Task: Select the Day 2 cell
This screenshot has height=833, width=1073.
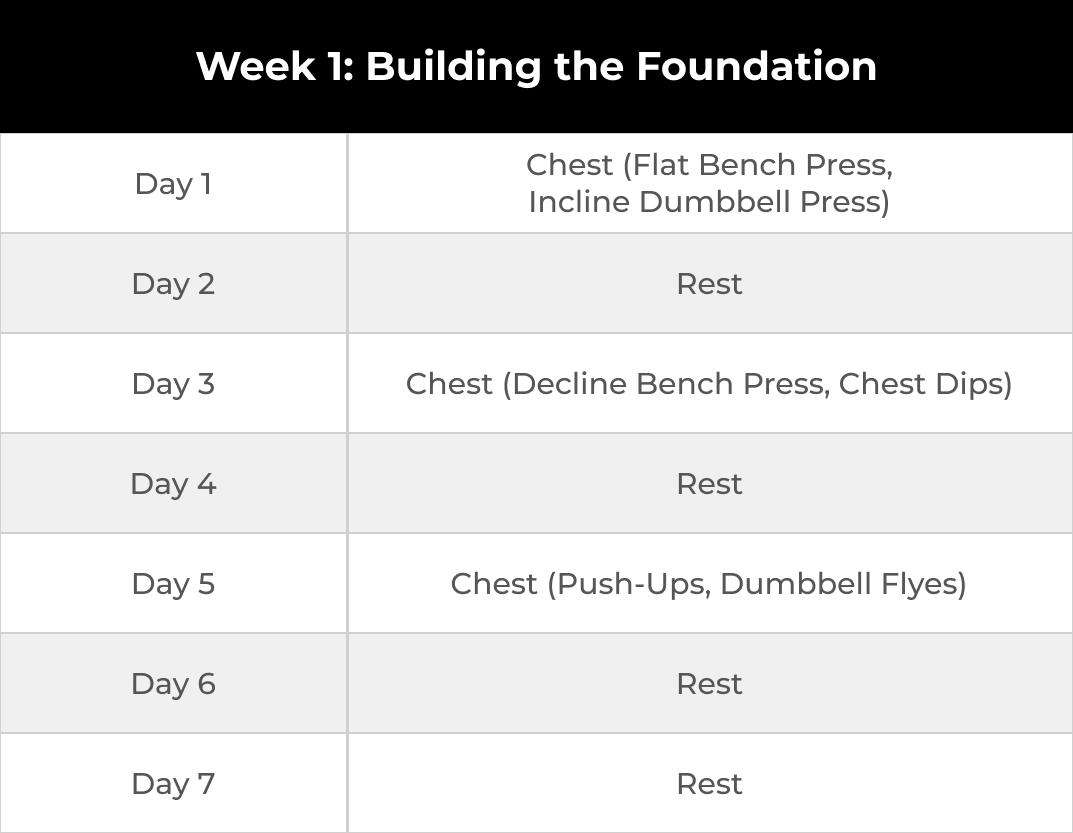Action: coord(173,284)
